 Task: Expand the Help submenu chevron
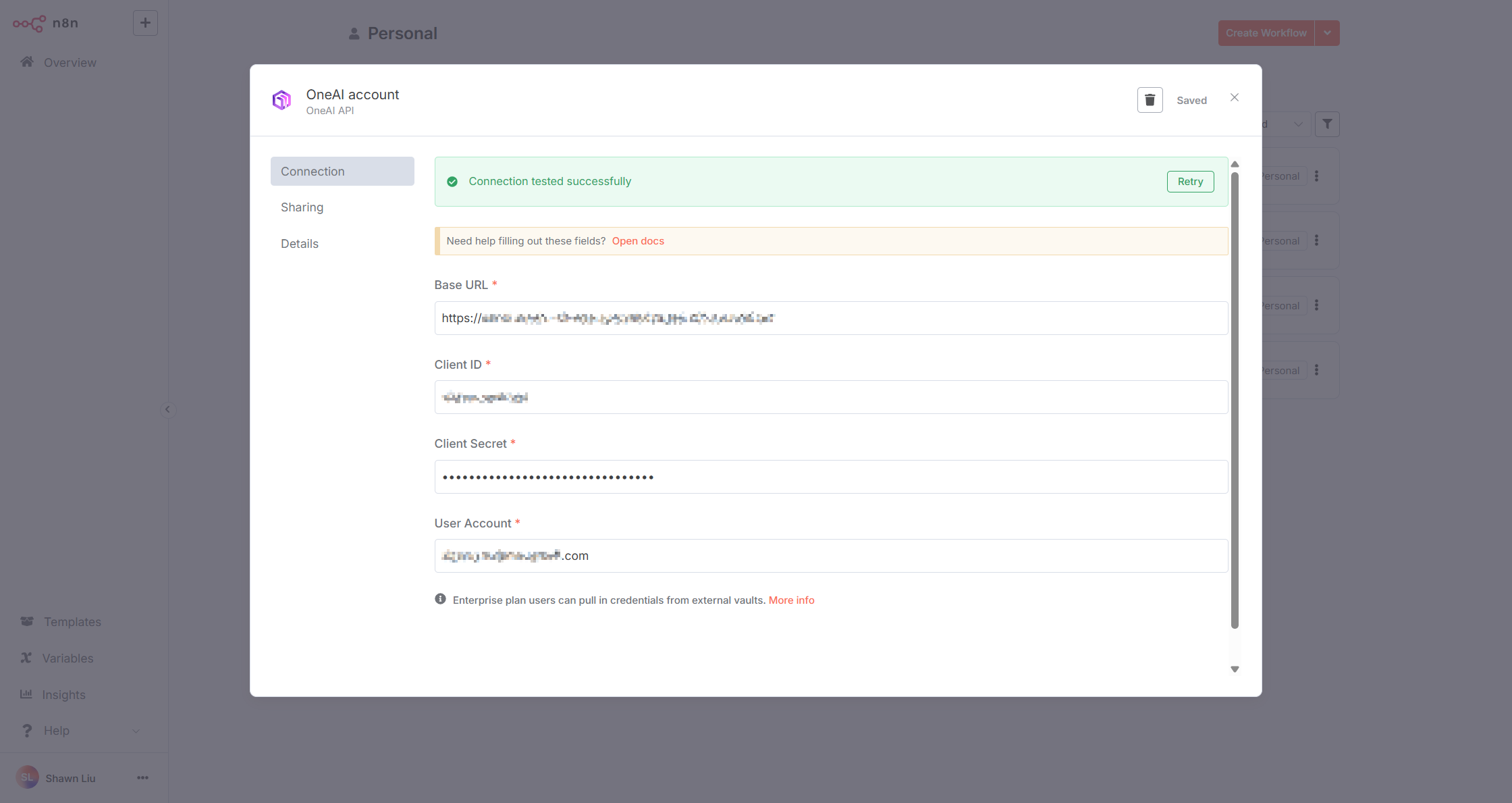pos(136,731)
